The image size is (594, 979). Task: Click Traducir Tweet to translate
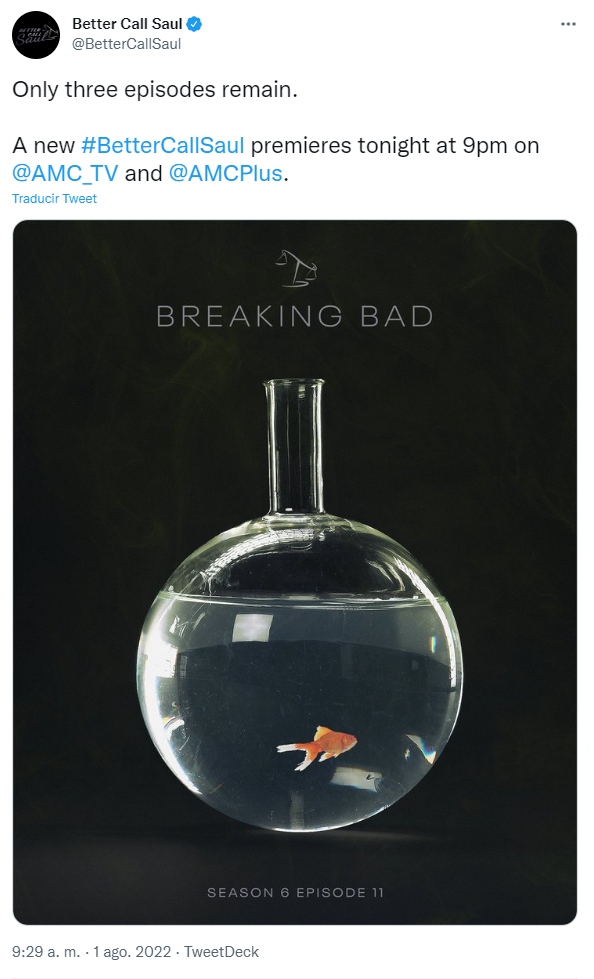click(x=54, y=199)
